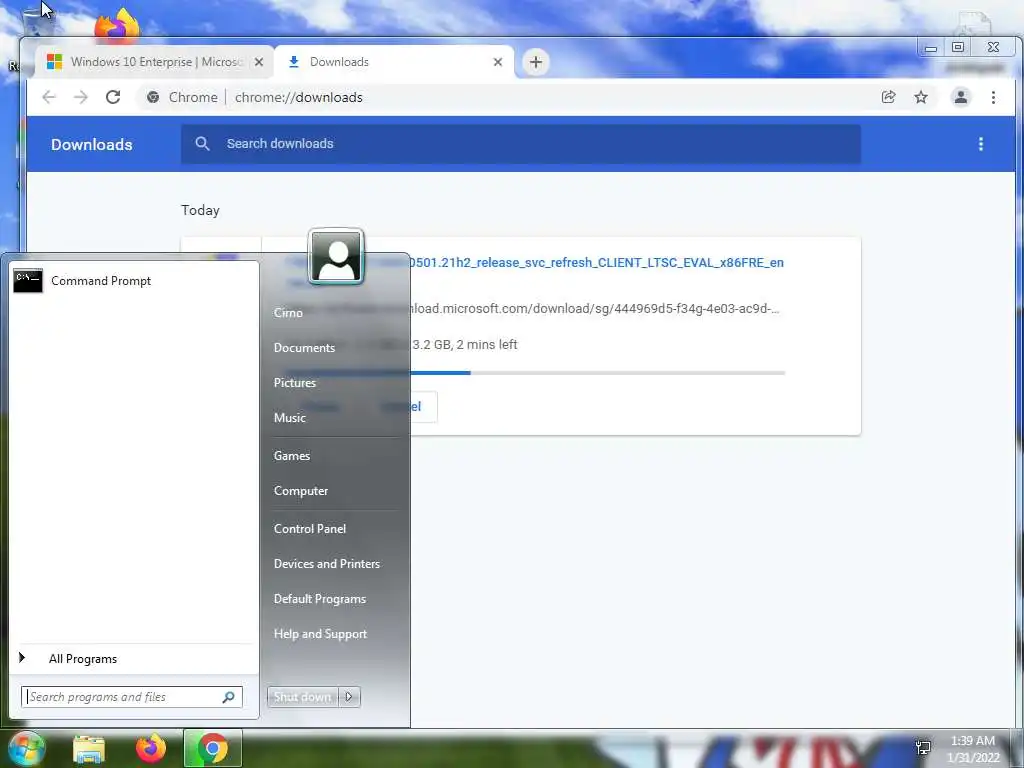This screenshot has width=1024, height=768.
Task: Click the Firefox desktop shortcut icon
Action: (x=117, y=26)
